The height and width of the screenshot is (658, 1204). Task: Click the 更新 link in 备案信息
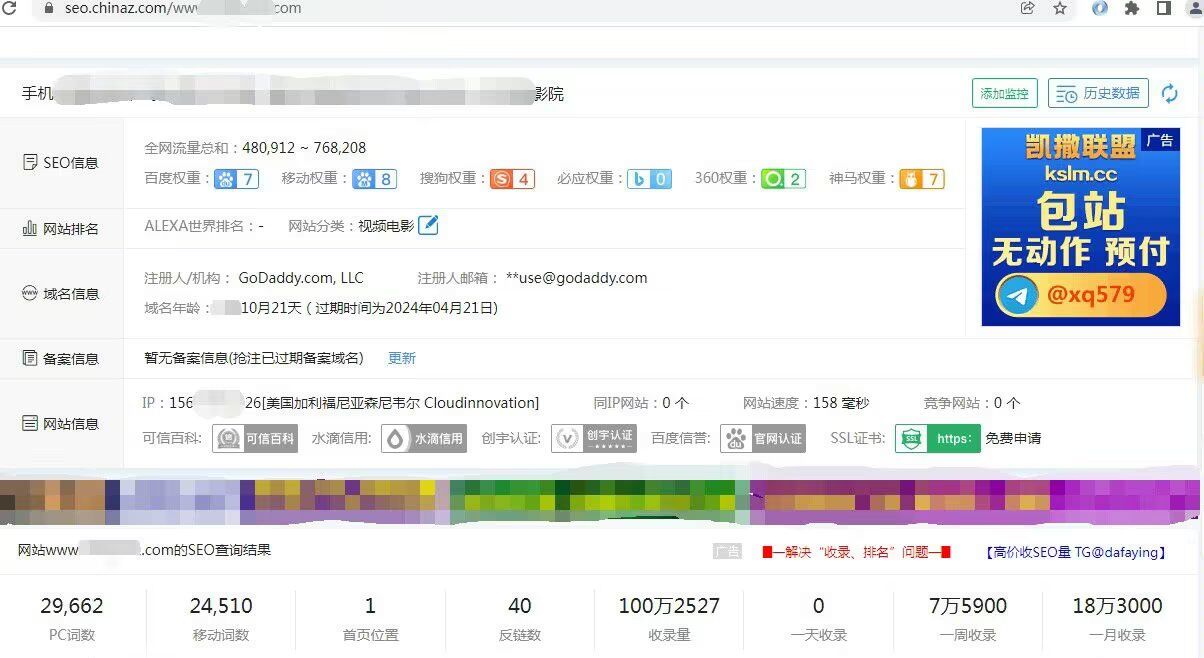click(x=402, y=358)
